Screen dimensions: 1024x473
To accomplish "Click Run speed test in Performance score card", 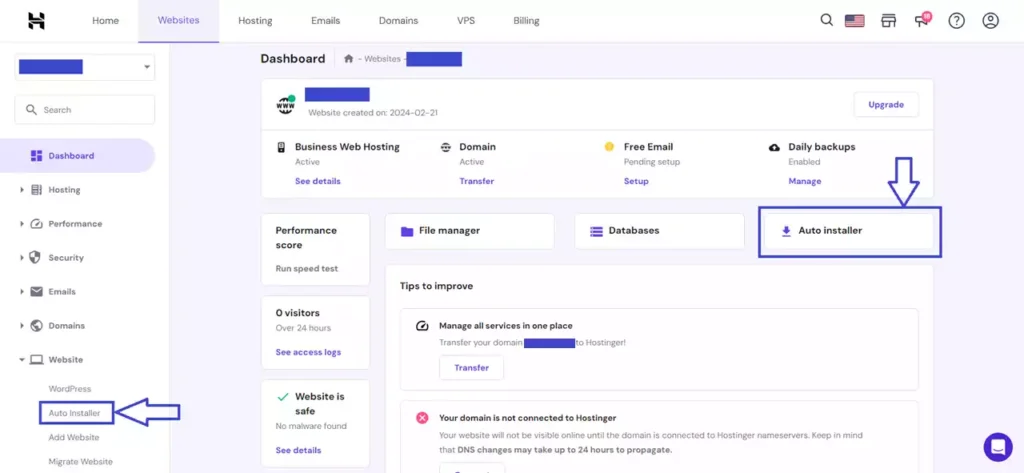I will pyautogui.click(x=307, y=269).
